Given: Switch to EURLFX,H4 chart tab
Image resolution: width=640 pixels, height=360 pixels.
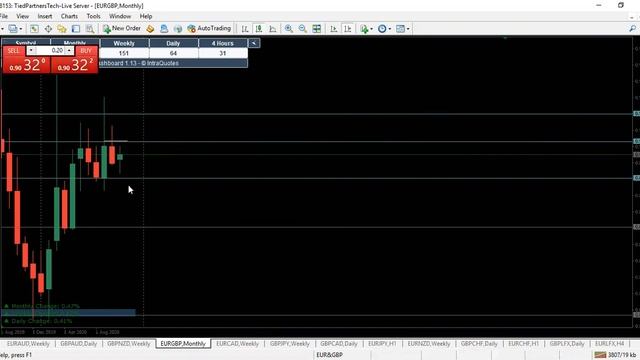Looking at the screenshot, I should tap(609, 344).
